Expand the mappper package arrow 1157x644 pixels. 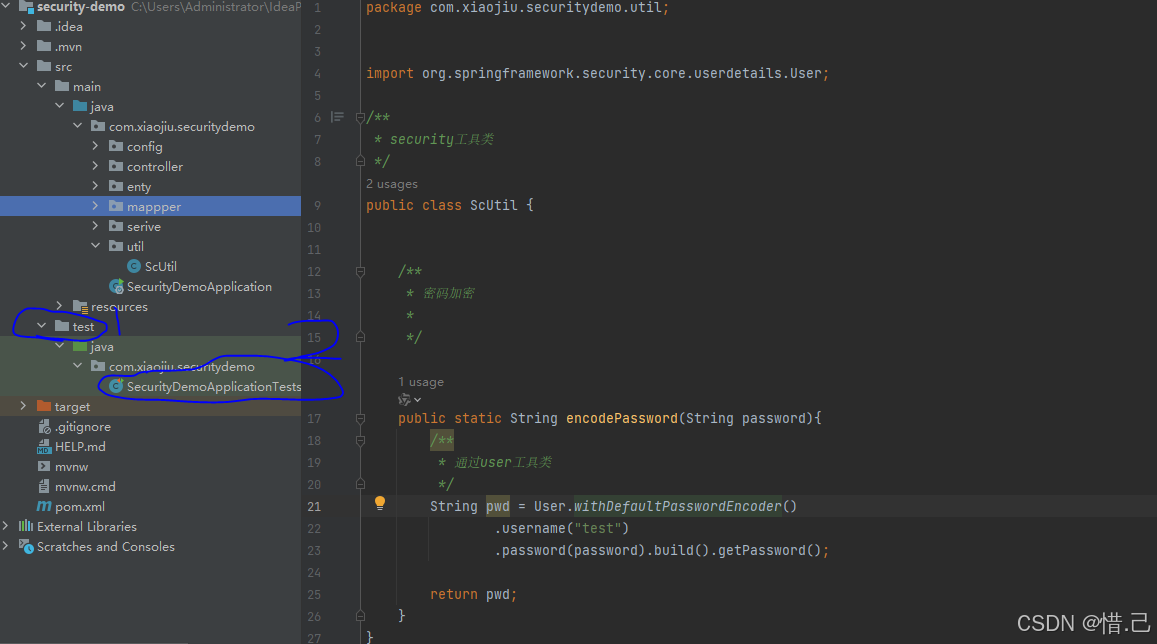click(x=95, y=206)
